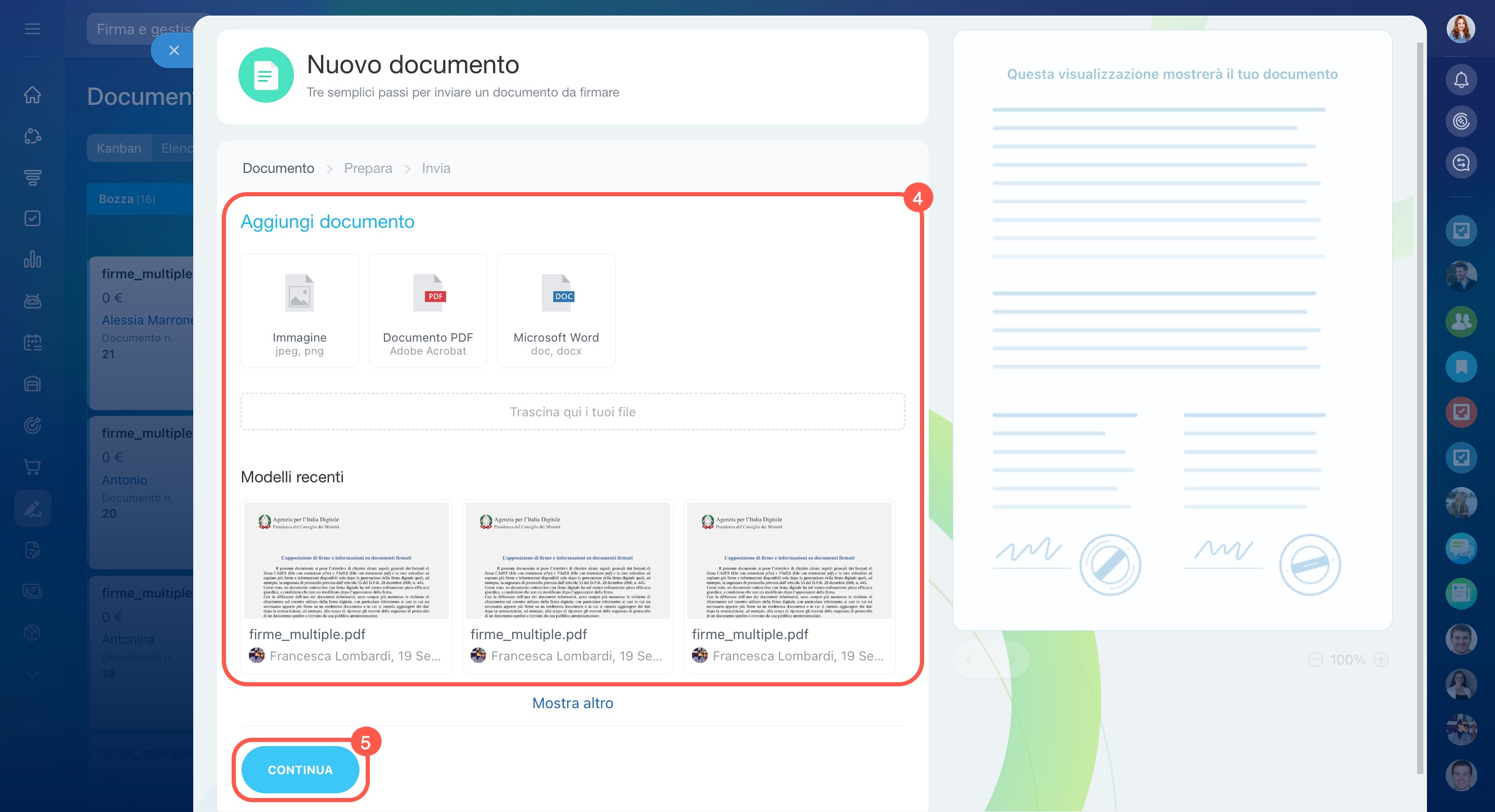Click the zoom in plus button

point(1381,659)
